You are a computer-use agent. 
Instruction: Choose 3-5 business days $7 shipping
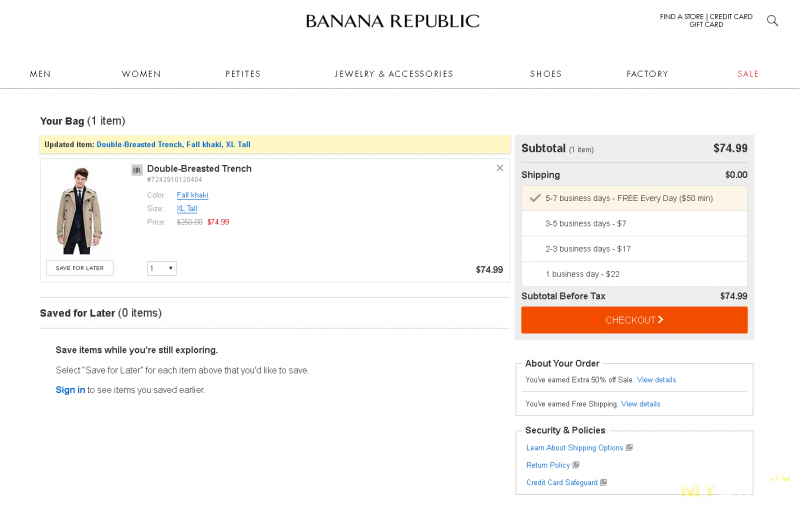tap(634, 223)
